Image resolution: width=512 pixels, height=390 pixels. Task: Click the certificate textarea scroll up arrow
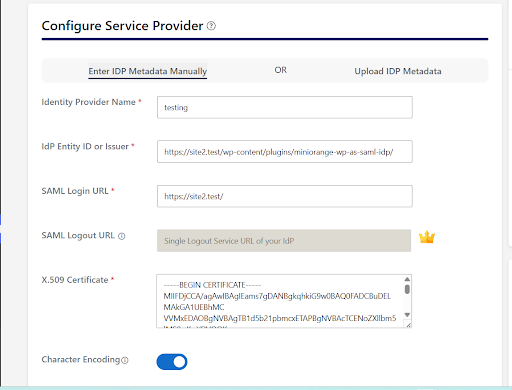pyautogui.click(x=407, y=279)
